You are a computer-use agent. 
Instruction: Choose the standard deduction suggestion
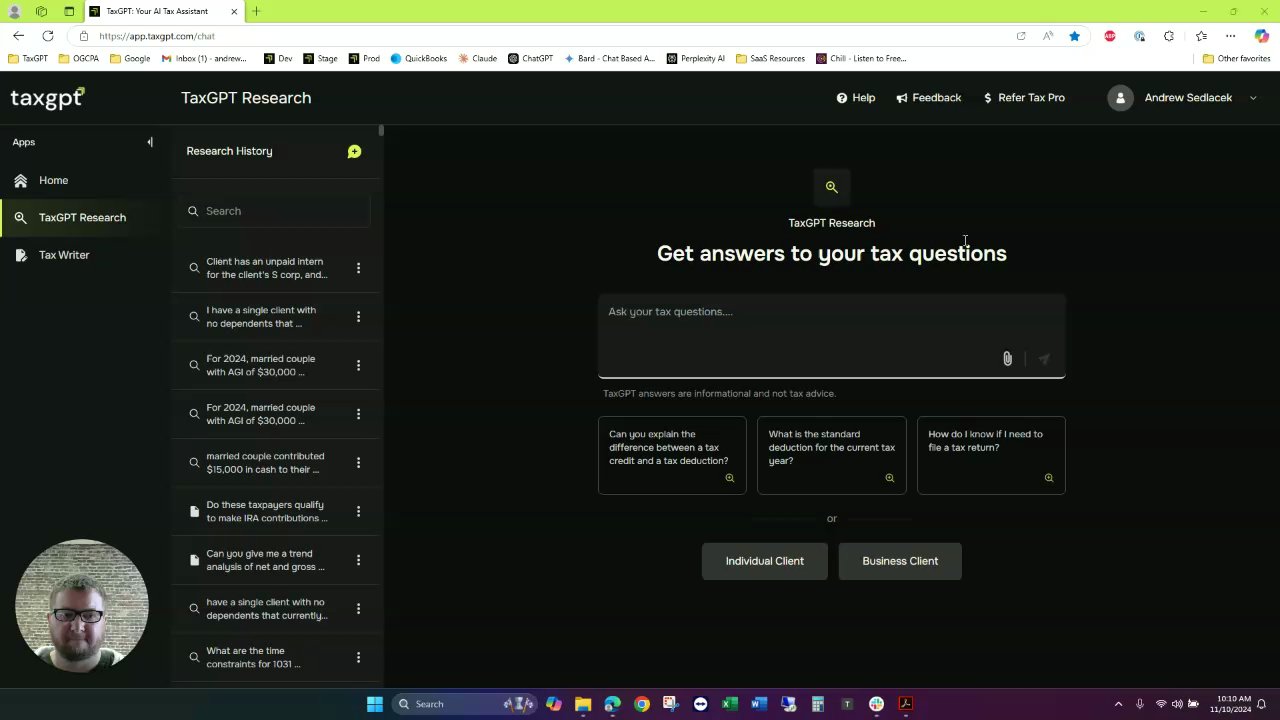coord(832,455)
